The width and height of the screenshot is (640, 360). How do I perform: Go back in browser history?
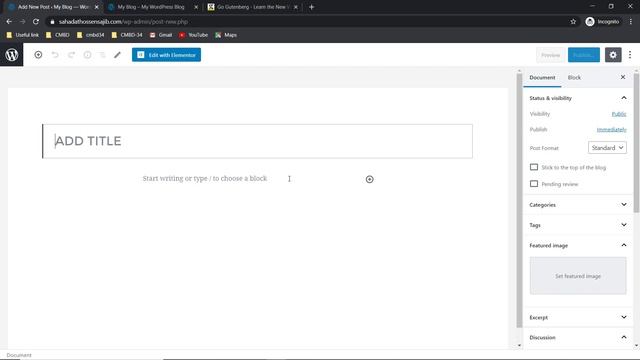pos(9,22)
